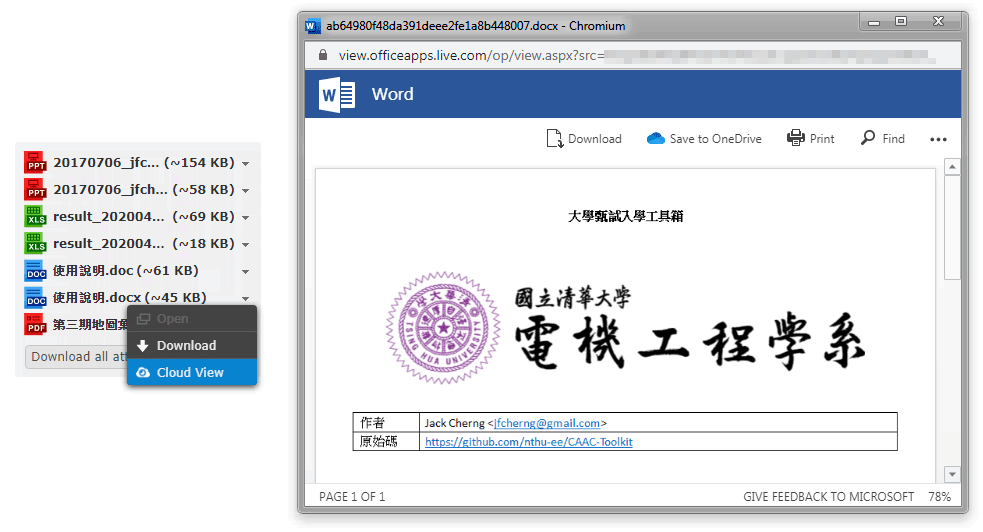Click the Download label in Word viewer toolbar
Viewport: 983px width, 532px height.
(x=594, y=139)
